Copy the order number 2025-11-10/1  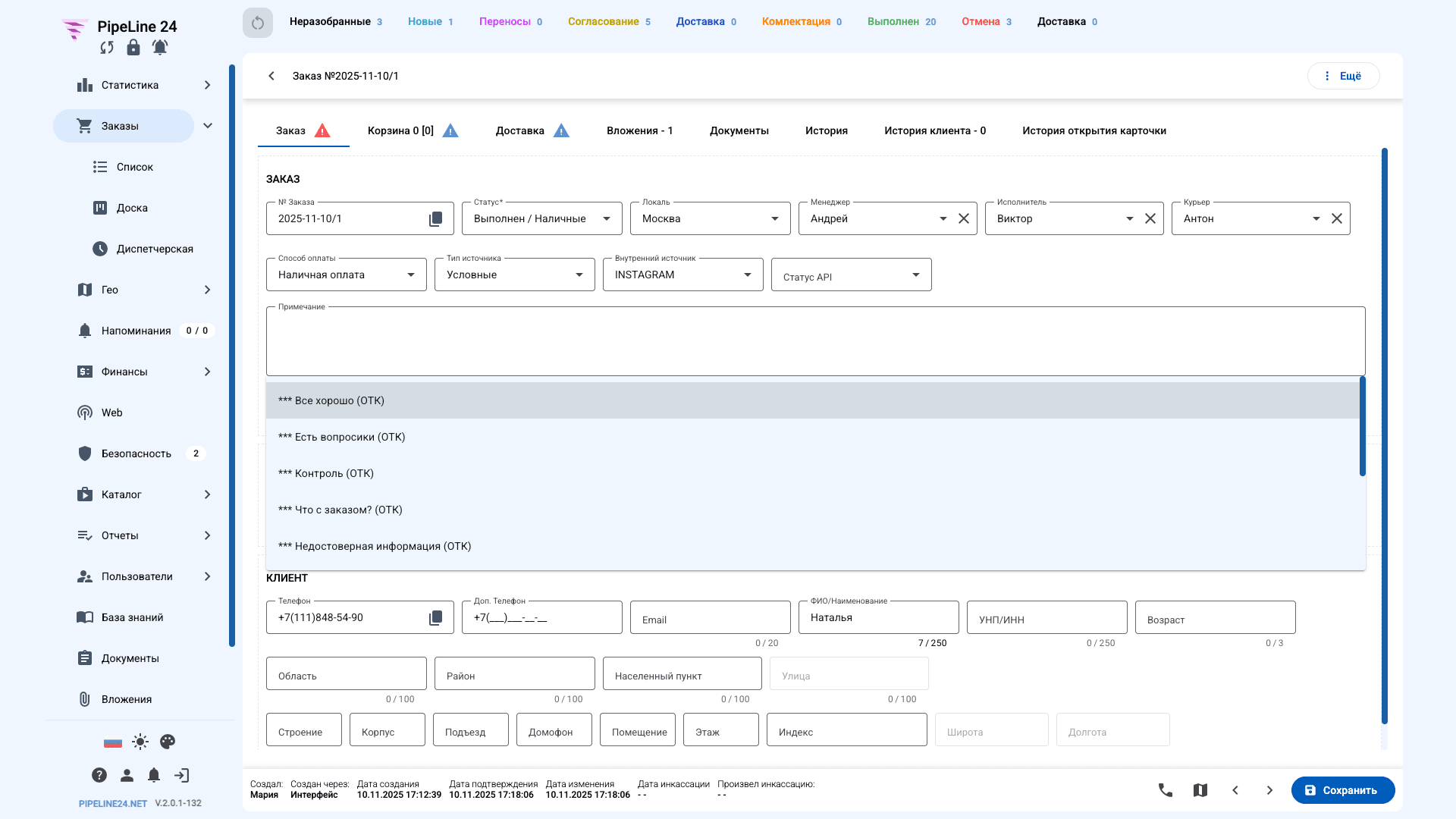tap(436, 219)
